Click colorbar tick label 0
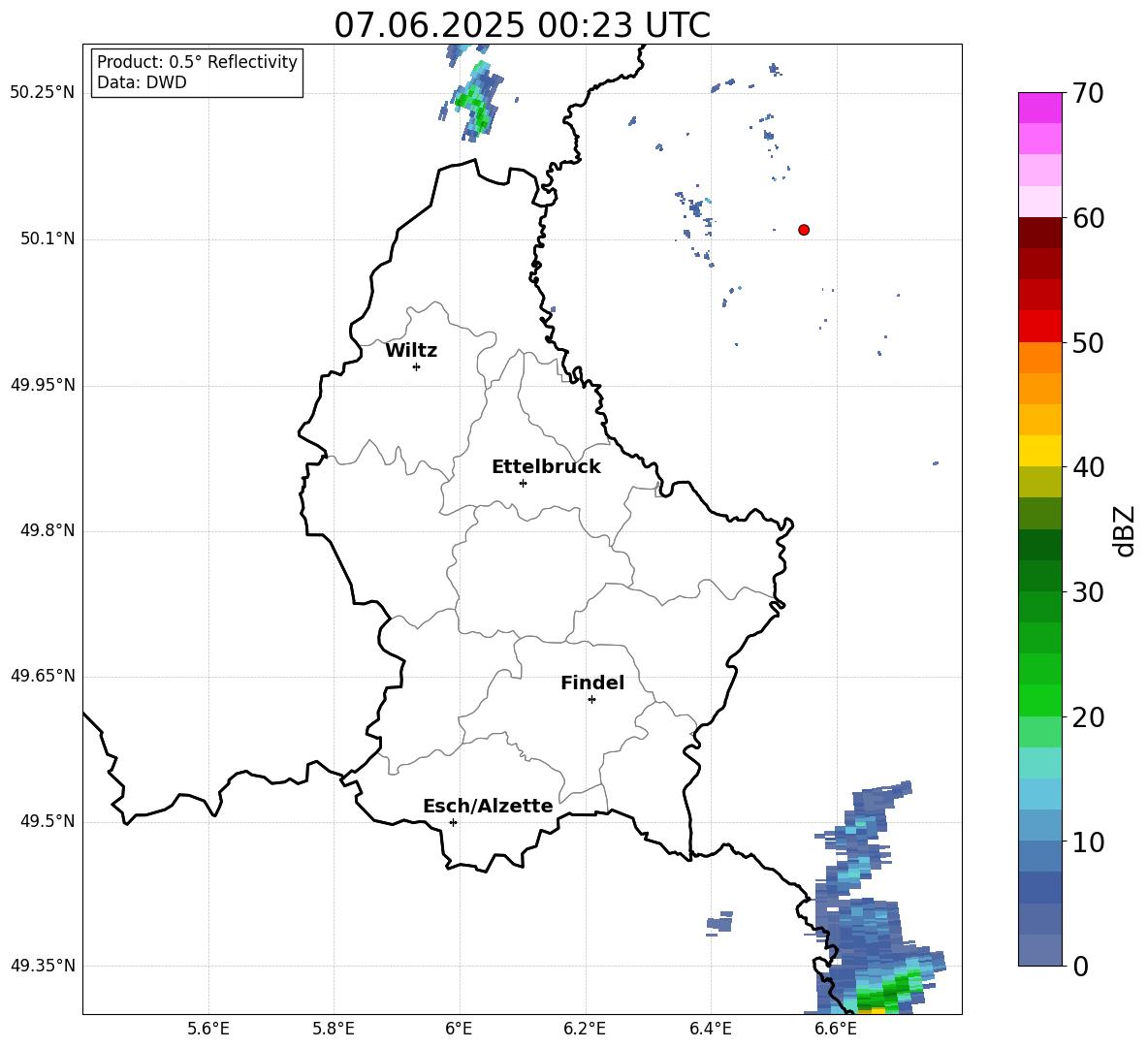This screenshot has height=1048, width=1148. click(1081, 966)
